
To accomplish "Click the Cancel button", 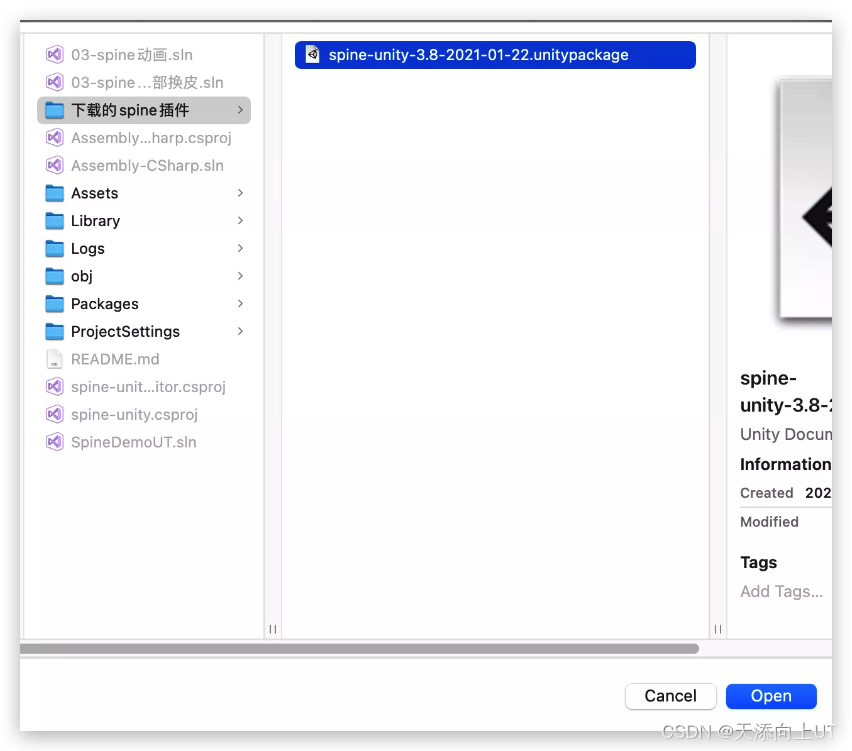I will coord(671,696).
